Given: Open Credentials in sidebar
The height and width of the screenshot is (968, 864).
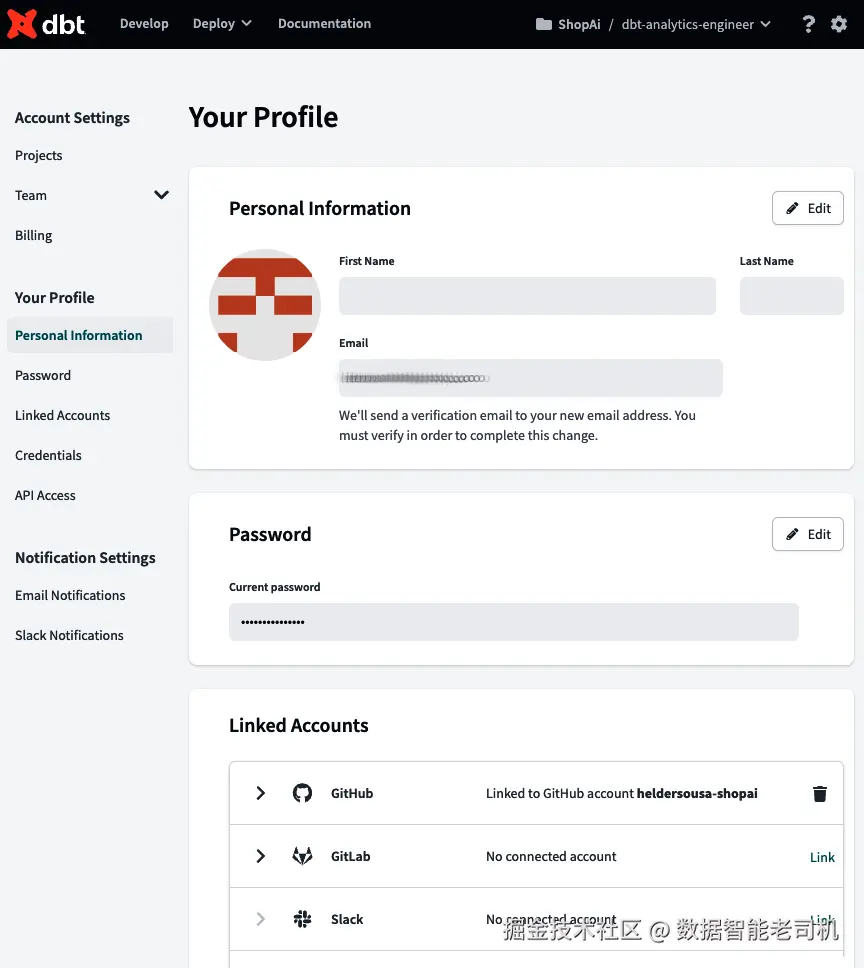Looking at the screenshot, I should tap(48, 455).
